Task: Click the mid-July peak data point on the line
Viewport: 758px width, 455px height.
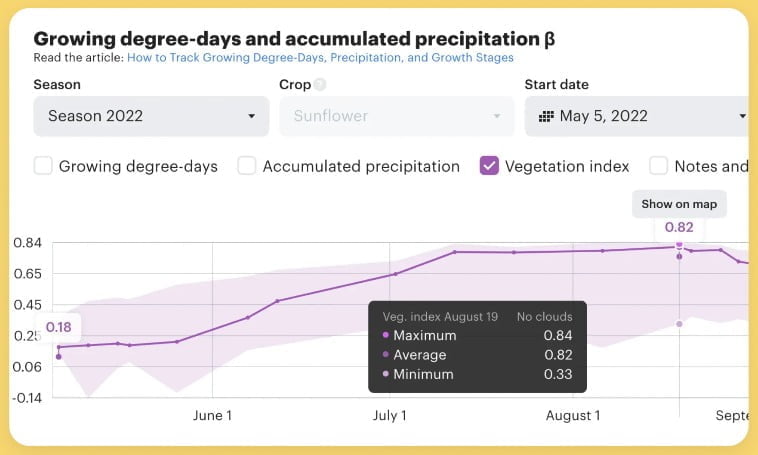Action: (x=454, y=252)
